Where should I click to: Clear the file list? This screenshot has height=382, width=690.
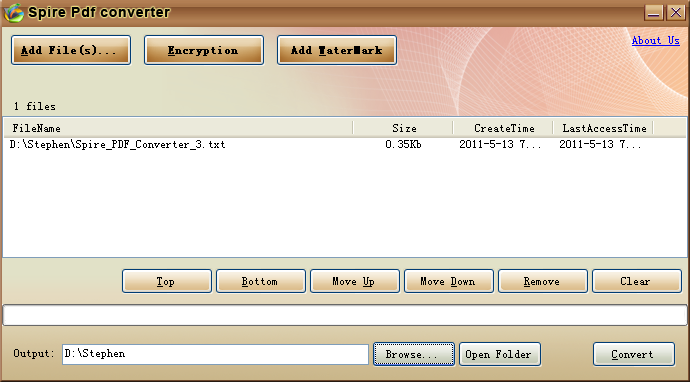point(637,281)
